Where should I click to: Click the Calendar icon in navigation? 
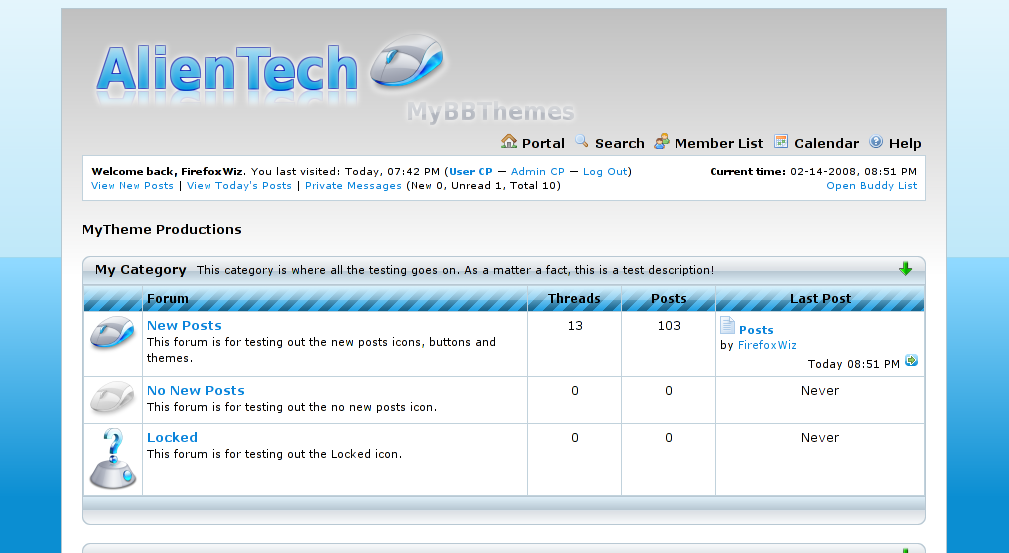tap(781, 142)
